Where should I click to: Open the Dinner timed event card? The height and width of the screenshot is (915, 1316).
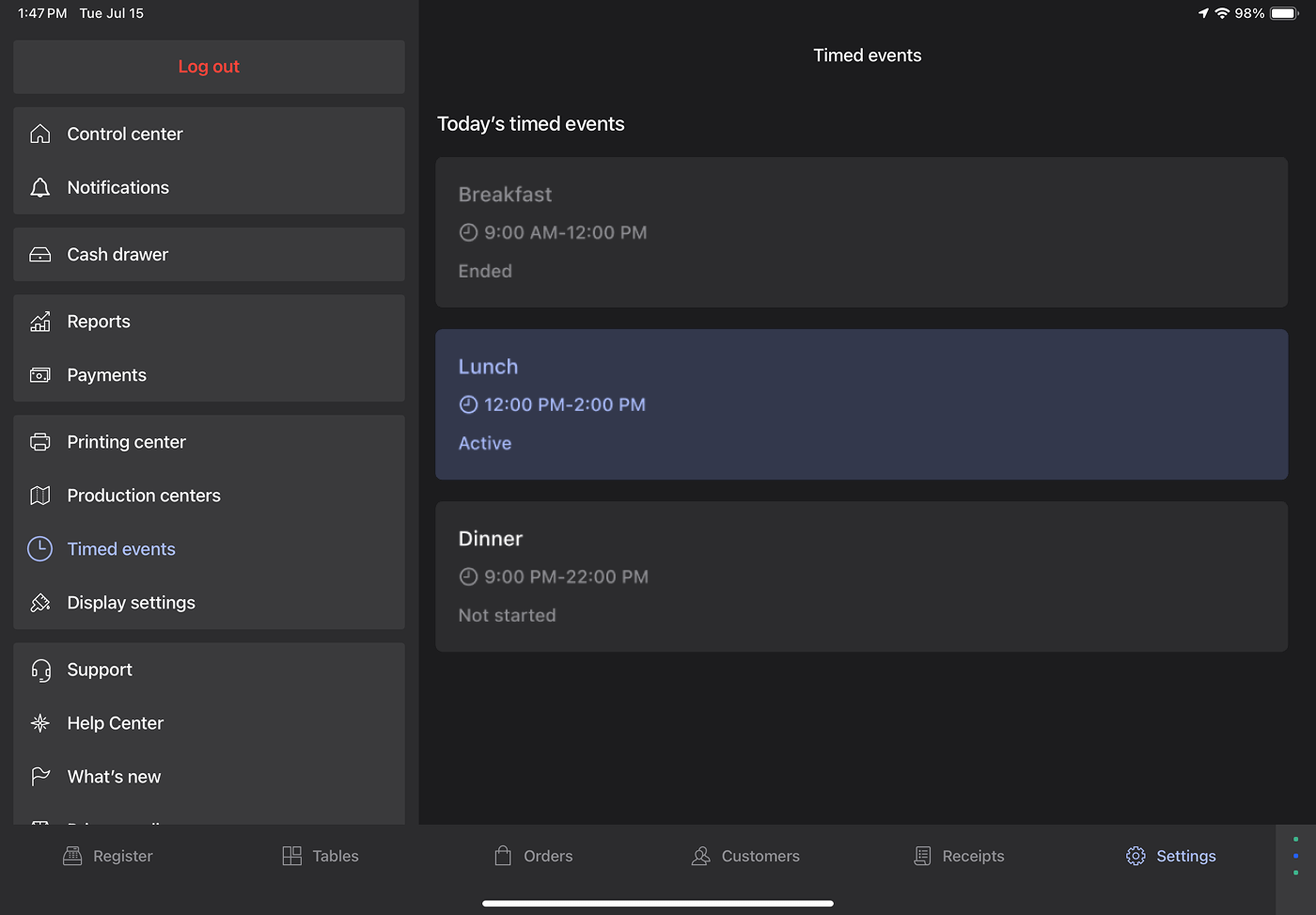(861, 576)
